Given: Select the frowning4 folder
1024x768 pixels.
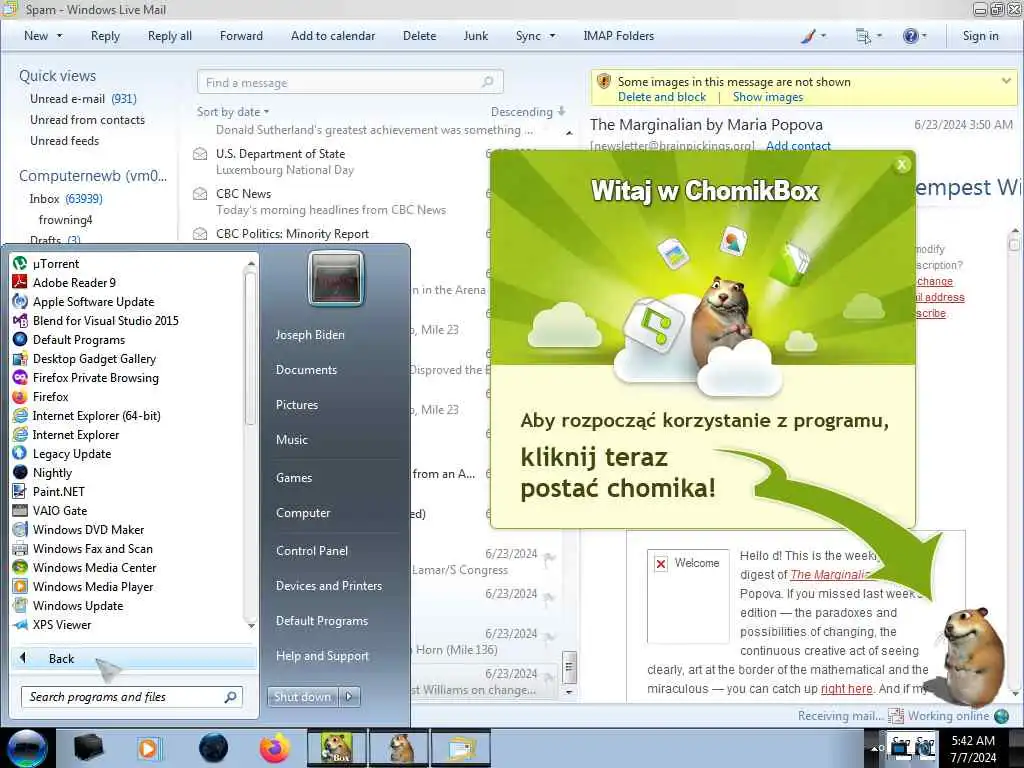Looking at the screenshot, I should (x=65, y=219).
